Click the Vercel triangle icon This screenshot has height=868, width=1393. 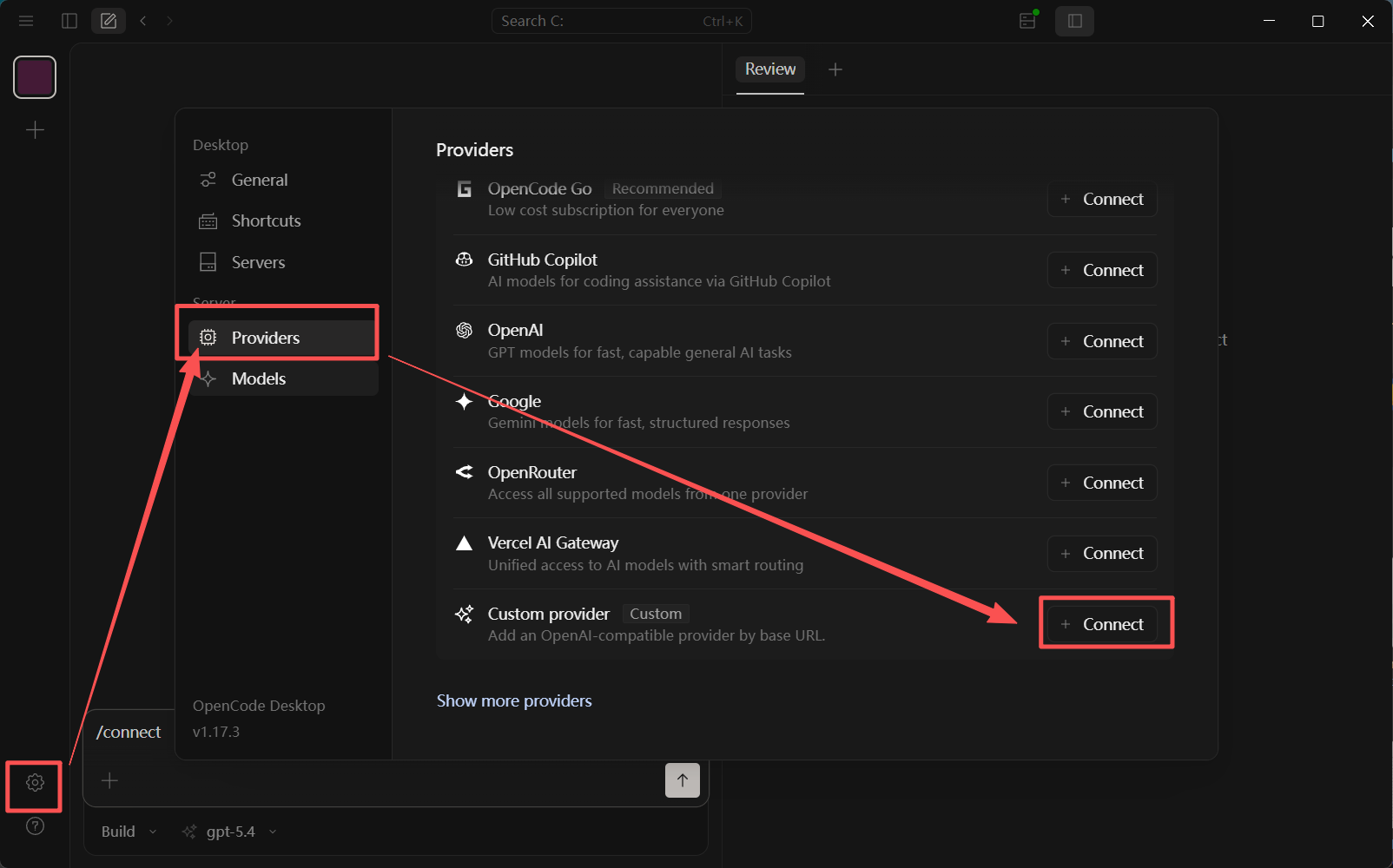coord(465,543)
